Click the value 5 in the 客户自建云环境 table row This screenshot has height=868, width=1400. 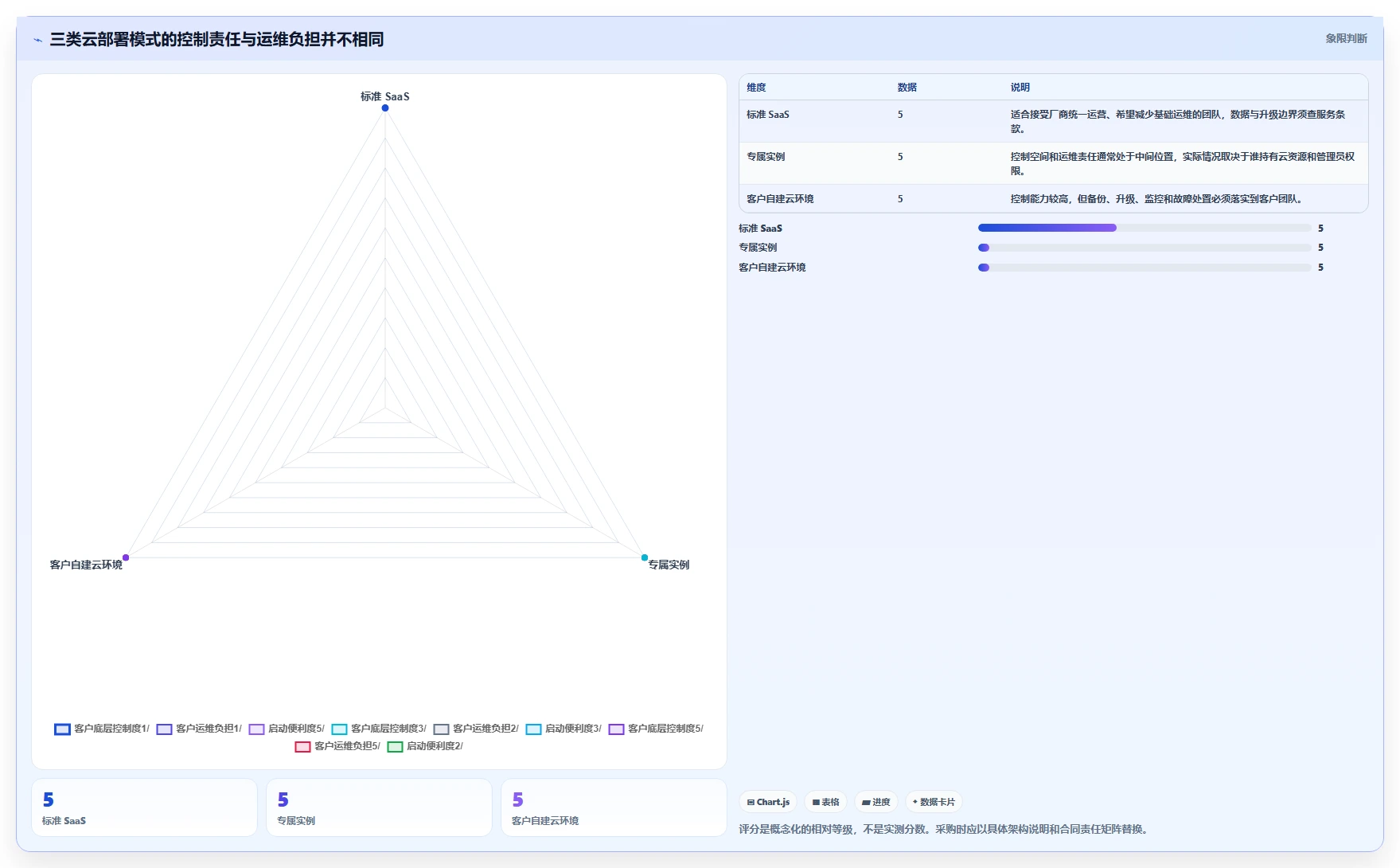pyautogui.click(x=900, y=199)
